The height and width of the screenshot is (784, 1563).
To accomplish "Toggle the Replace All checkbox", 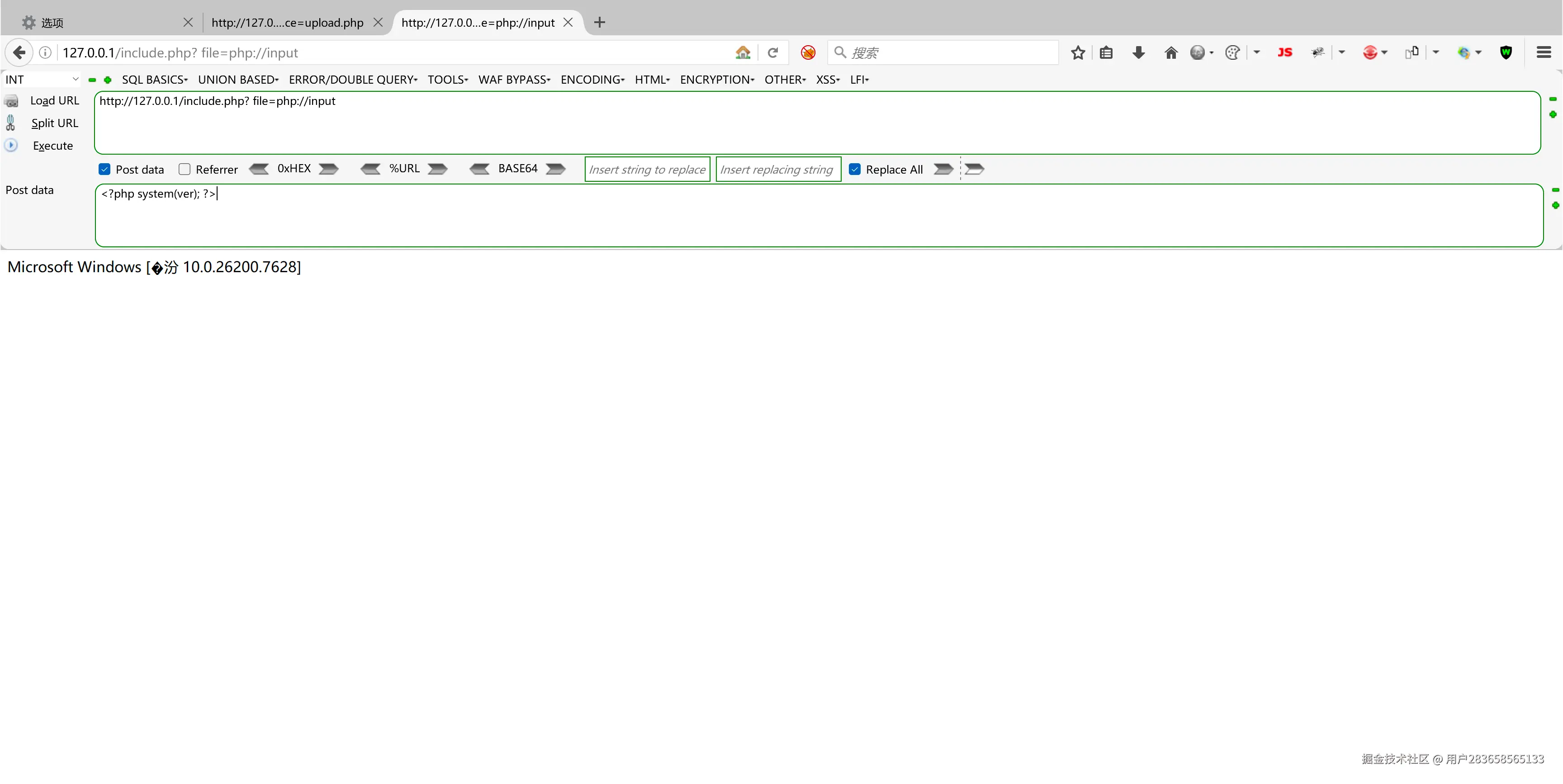I will pos(854,169).
